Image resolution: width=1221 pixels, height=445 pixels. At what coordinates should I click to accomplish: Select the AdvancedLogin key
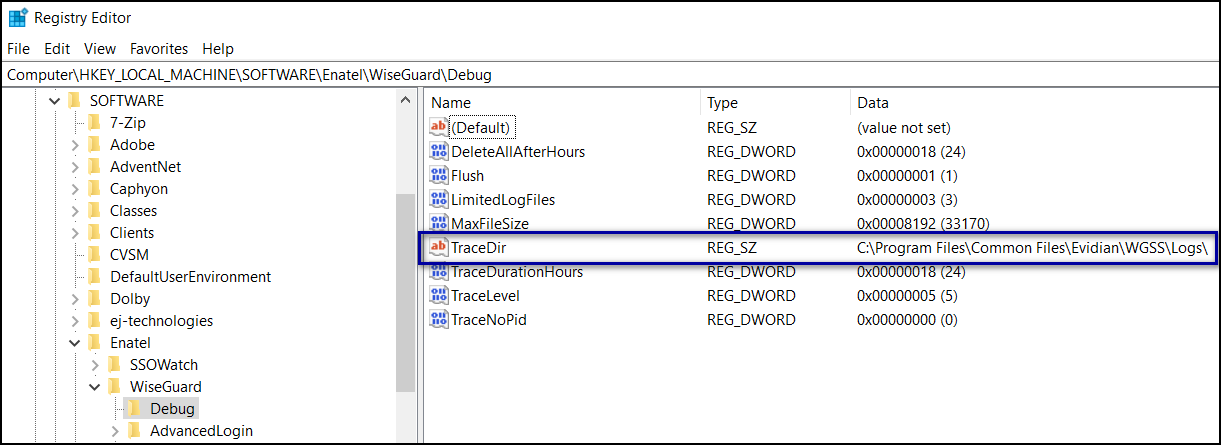pos(200,431)
